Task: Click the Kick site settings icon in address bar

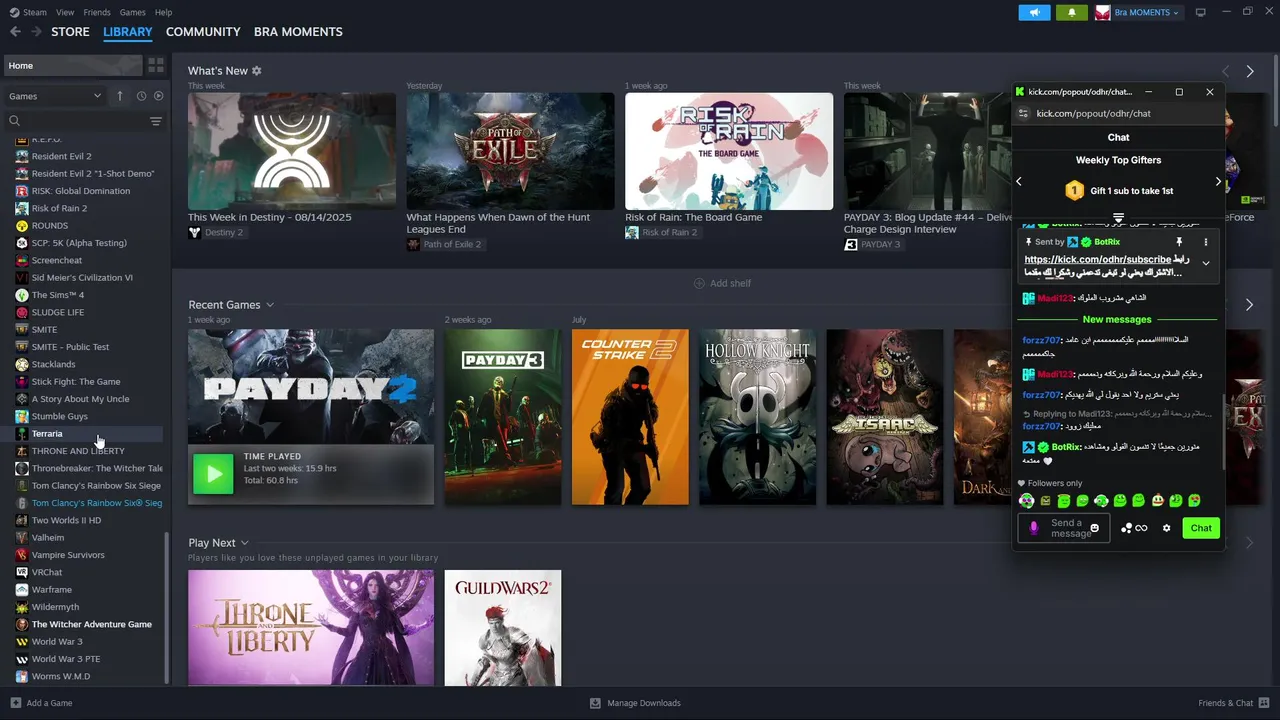Action: click(1023, 114)
